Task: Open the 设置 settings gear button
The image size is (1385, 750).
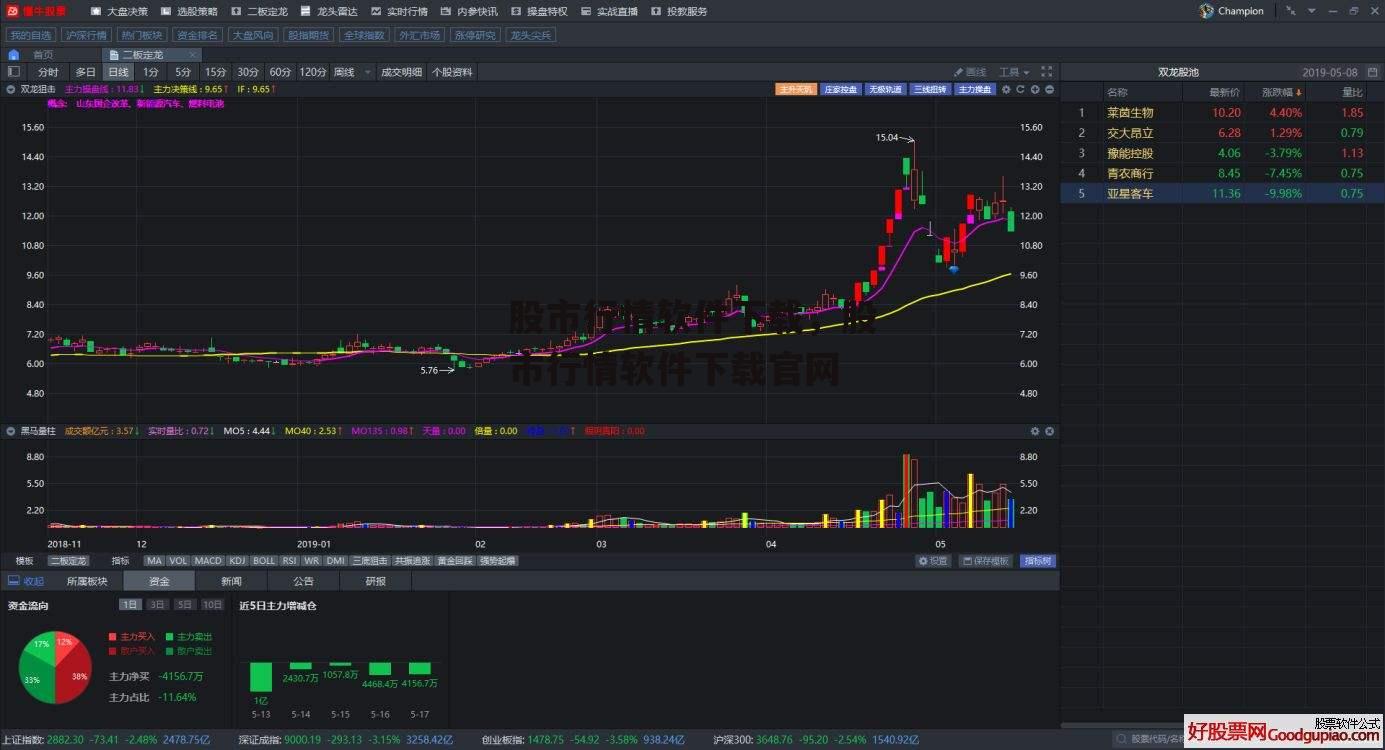Action: pos(933,561)
